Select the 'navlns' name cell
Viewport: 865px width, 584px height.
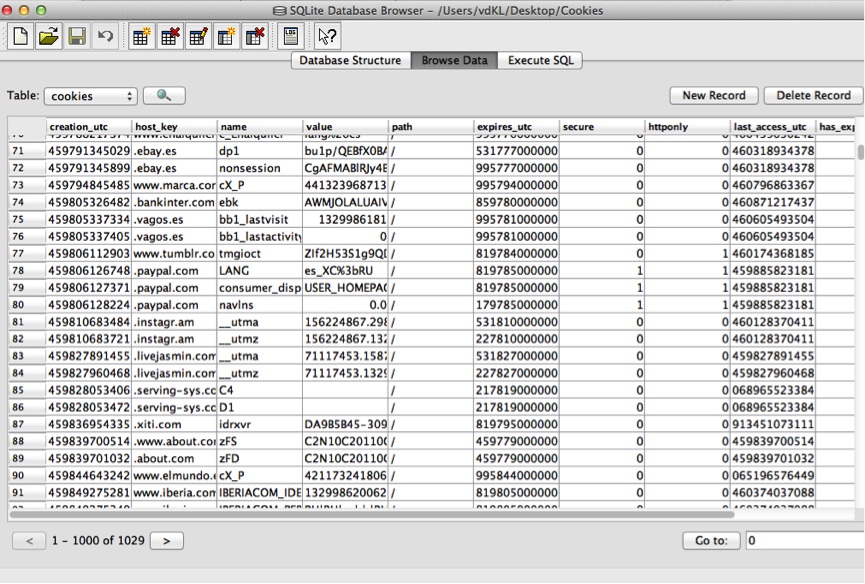point(260,304)
